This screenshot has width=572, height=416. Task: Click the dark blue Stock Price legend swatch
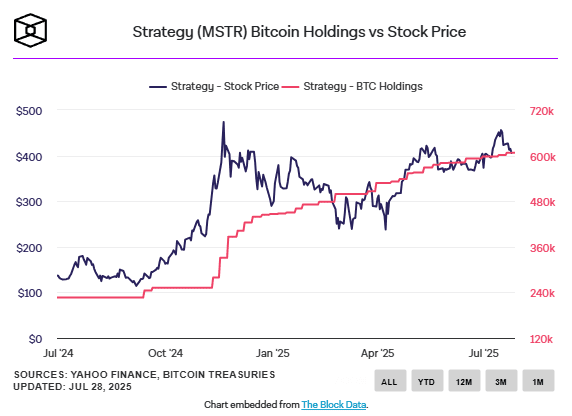pos(158,87)
